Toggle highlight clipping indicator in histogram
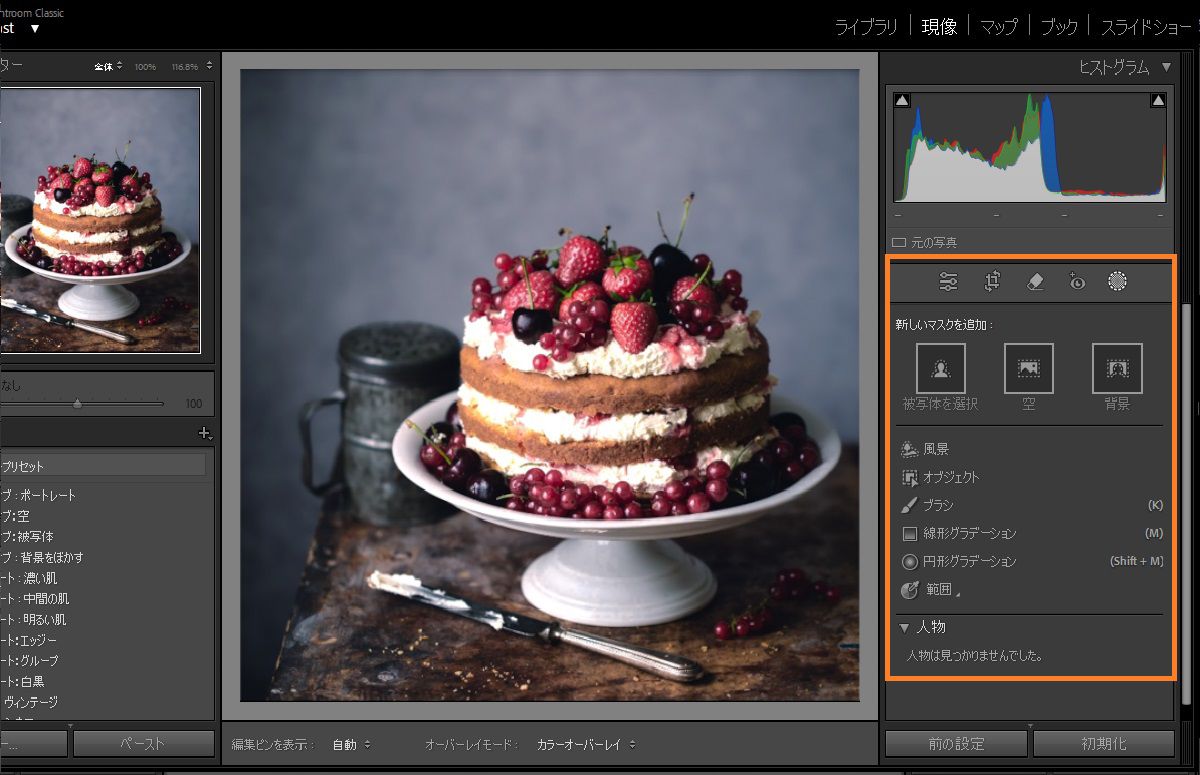1200x775 pixels. (x=1158, y=100)
